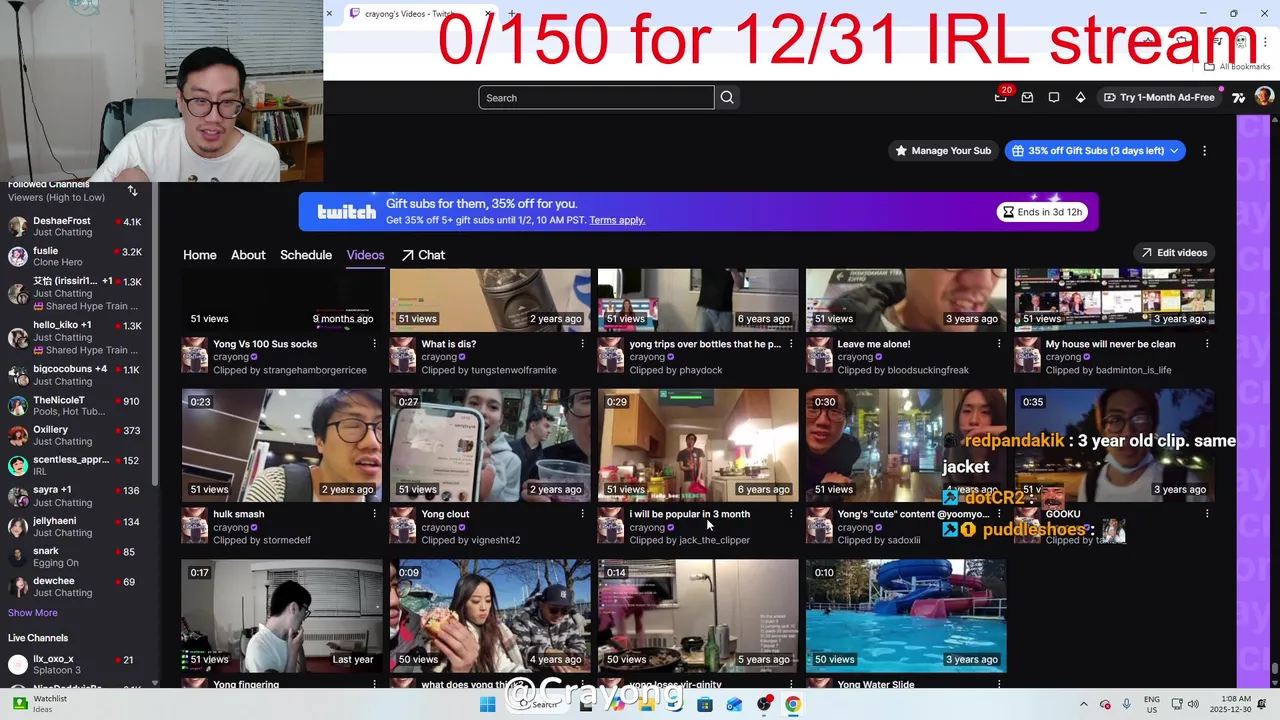Play the Yong fingering clip thumbnail
1280x720 pixels.
(x=282, y=615)
